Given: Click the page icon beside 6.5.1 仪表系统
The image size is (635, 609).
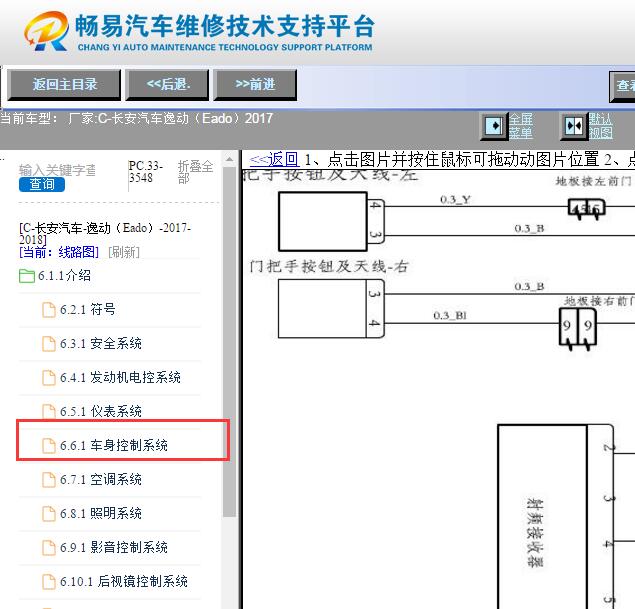Looking at the screenshot, I should pyautogui.click(x=49, y=411).
